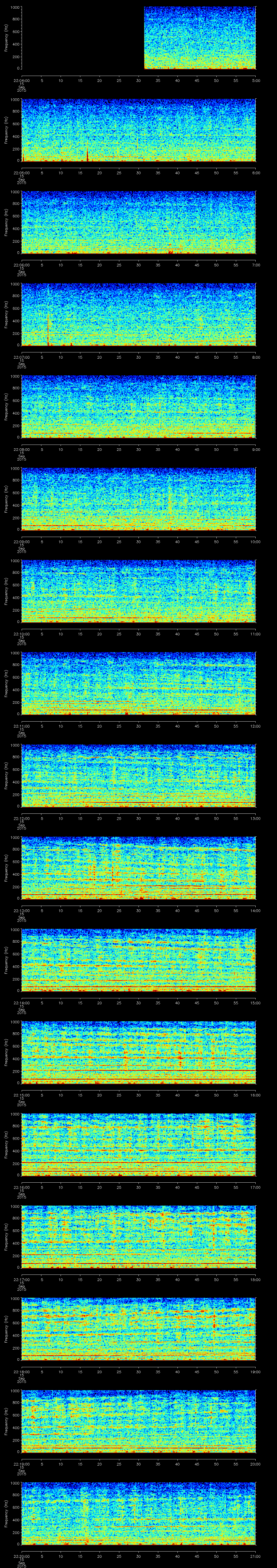Image resolution: width=277 pixels, height=1568 pixels.
Task: Click the 9:00 end time label
Action: pyautogui.click(x=256, y=449)
